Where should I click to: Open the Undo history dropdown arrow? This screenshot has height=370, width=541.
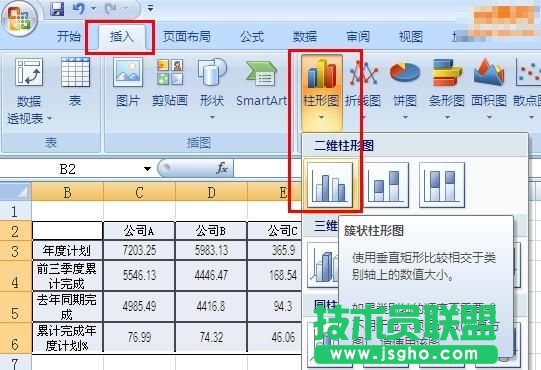(x=94, y=8)
